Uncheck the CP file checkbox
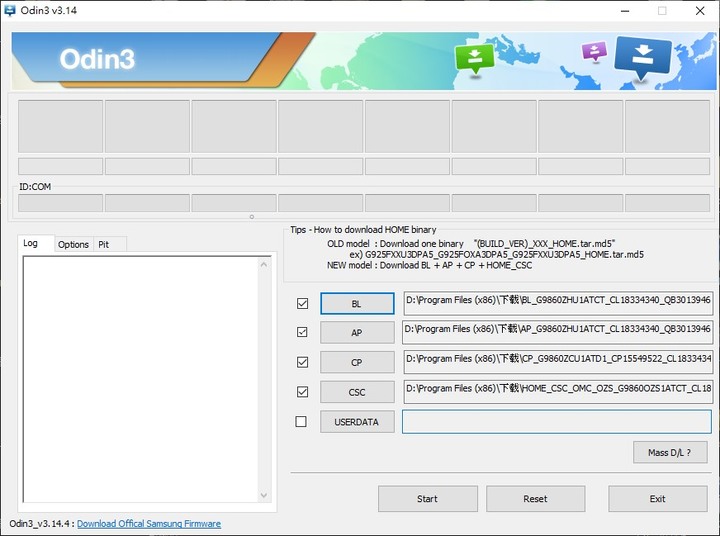This screenshot has width=720, height=536. point(302,362)
